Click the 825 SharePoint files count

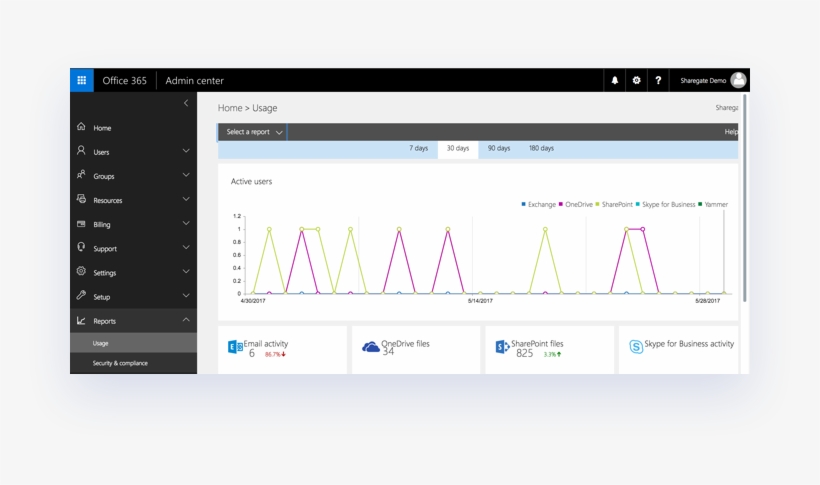(x=524, y=354)
